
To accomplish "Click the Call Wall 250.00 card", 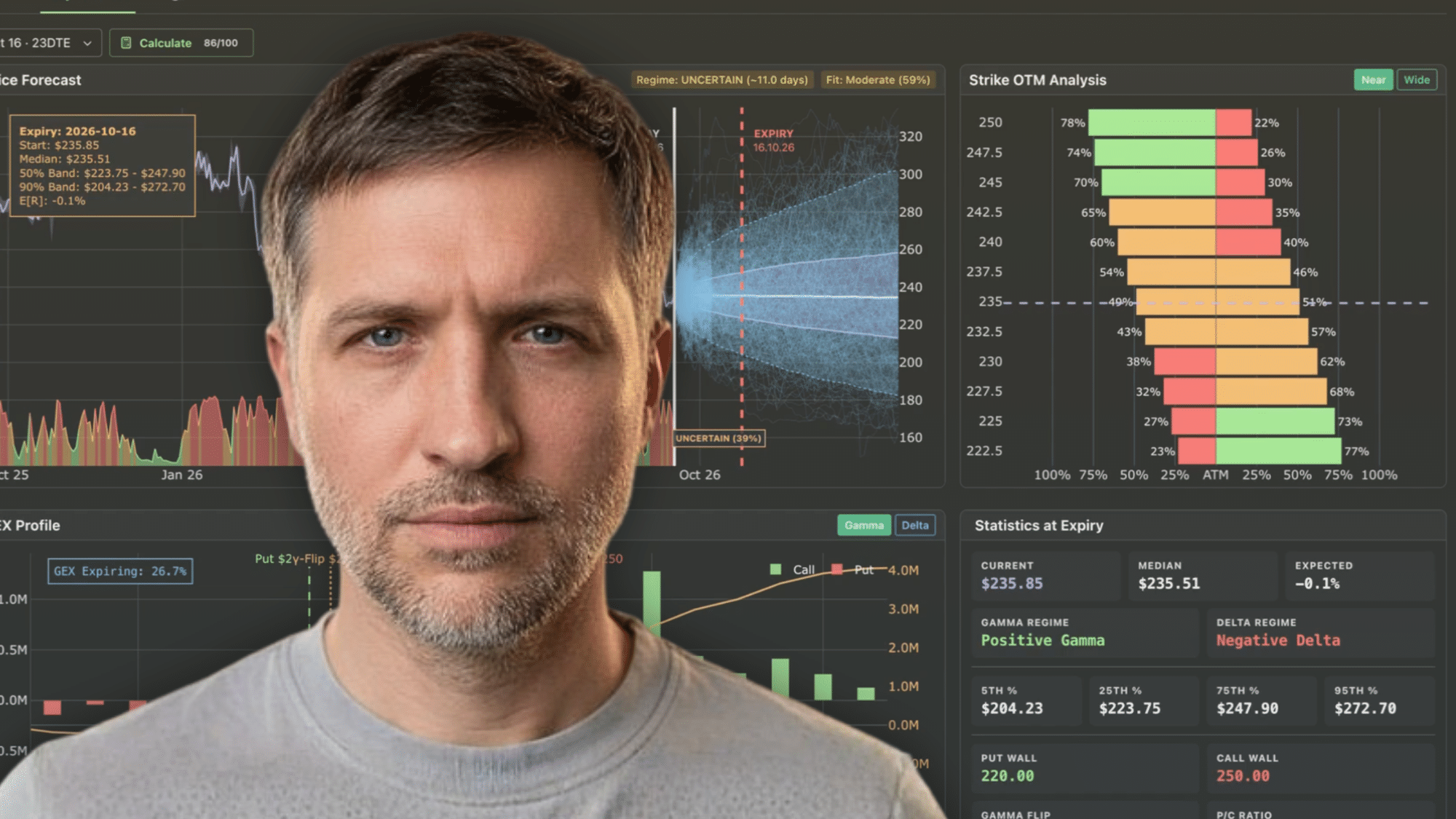I will tap(1321, 768).
